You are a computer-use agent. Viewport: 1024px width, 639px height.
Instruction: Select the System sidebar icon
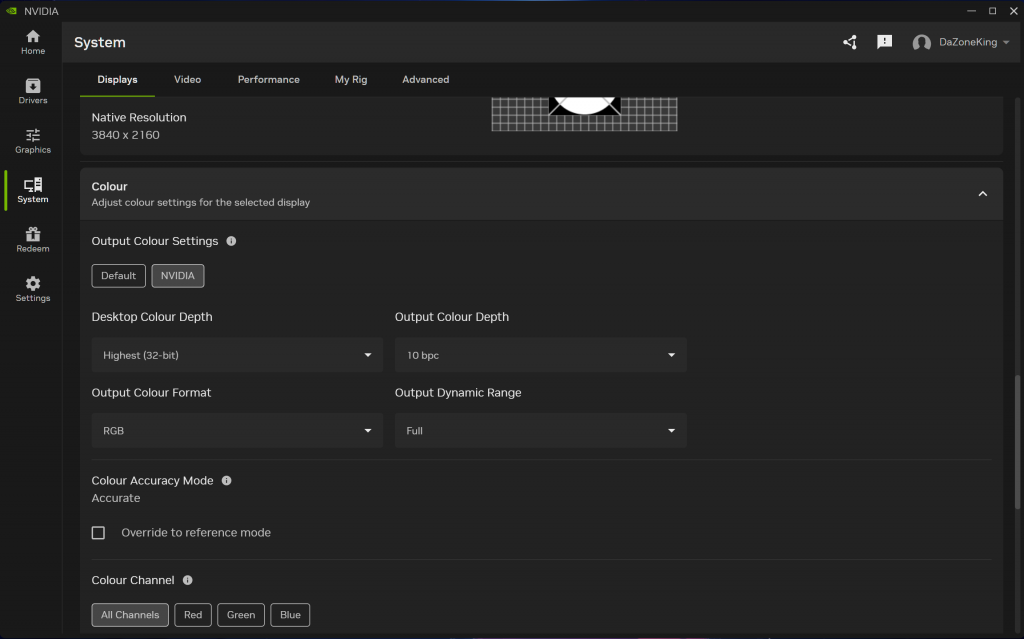[33, 190]
